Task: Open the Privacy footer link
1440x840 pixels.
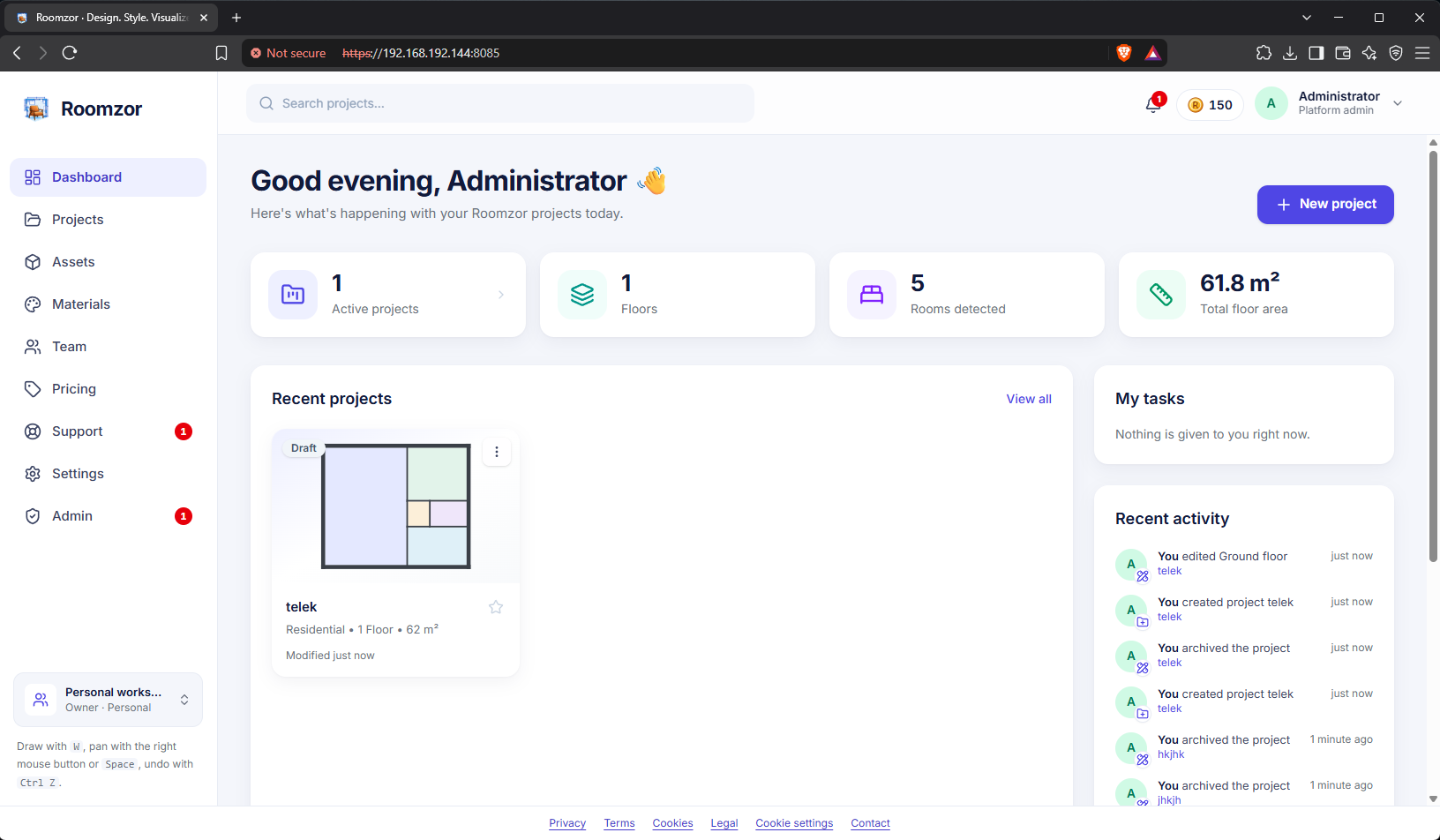Action: click(567, 823)
